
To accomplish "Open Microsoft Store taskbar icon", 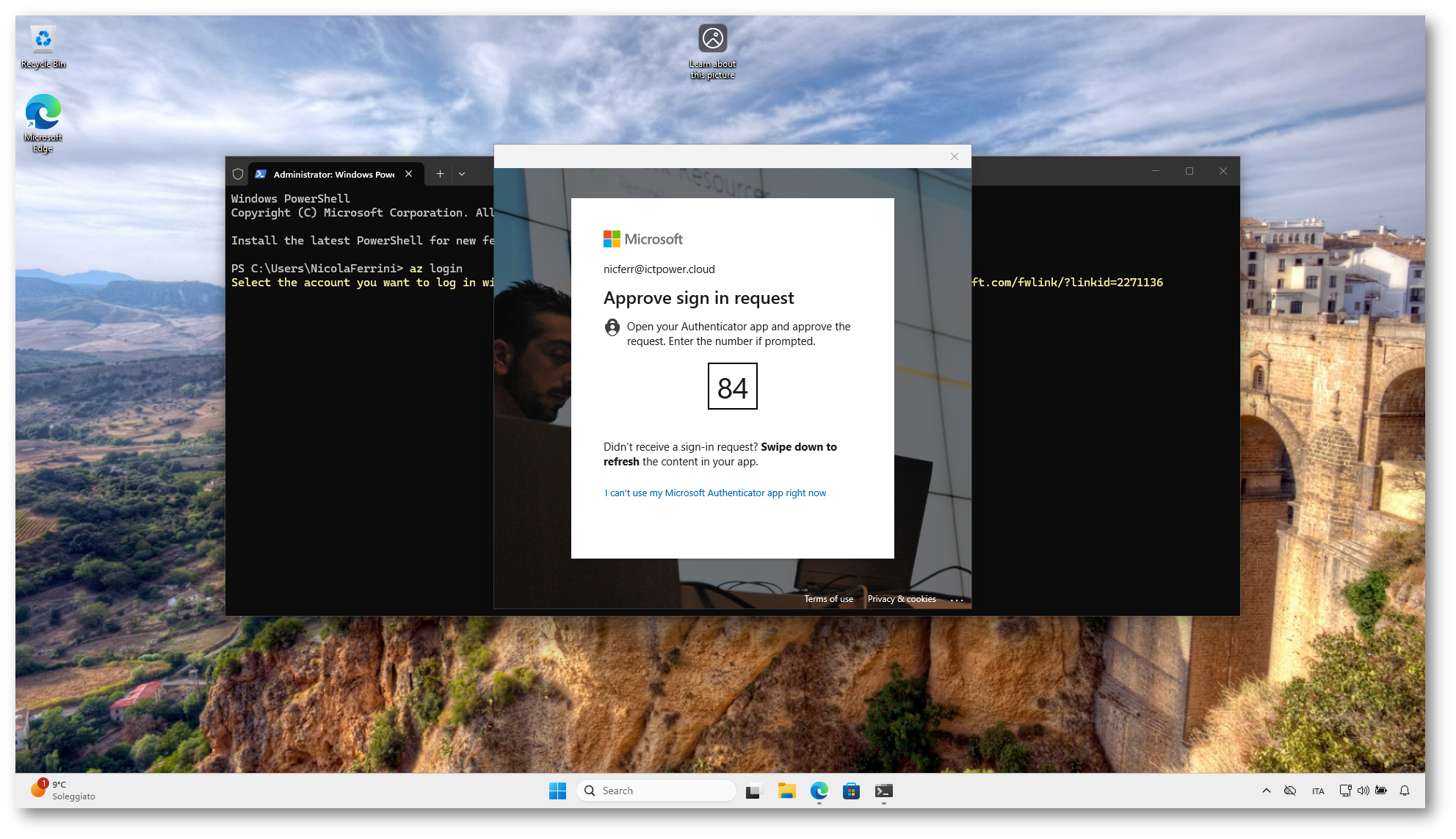I will coord(851,791).
